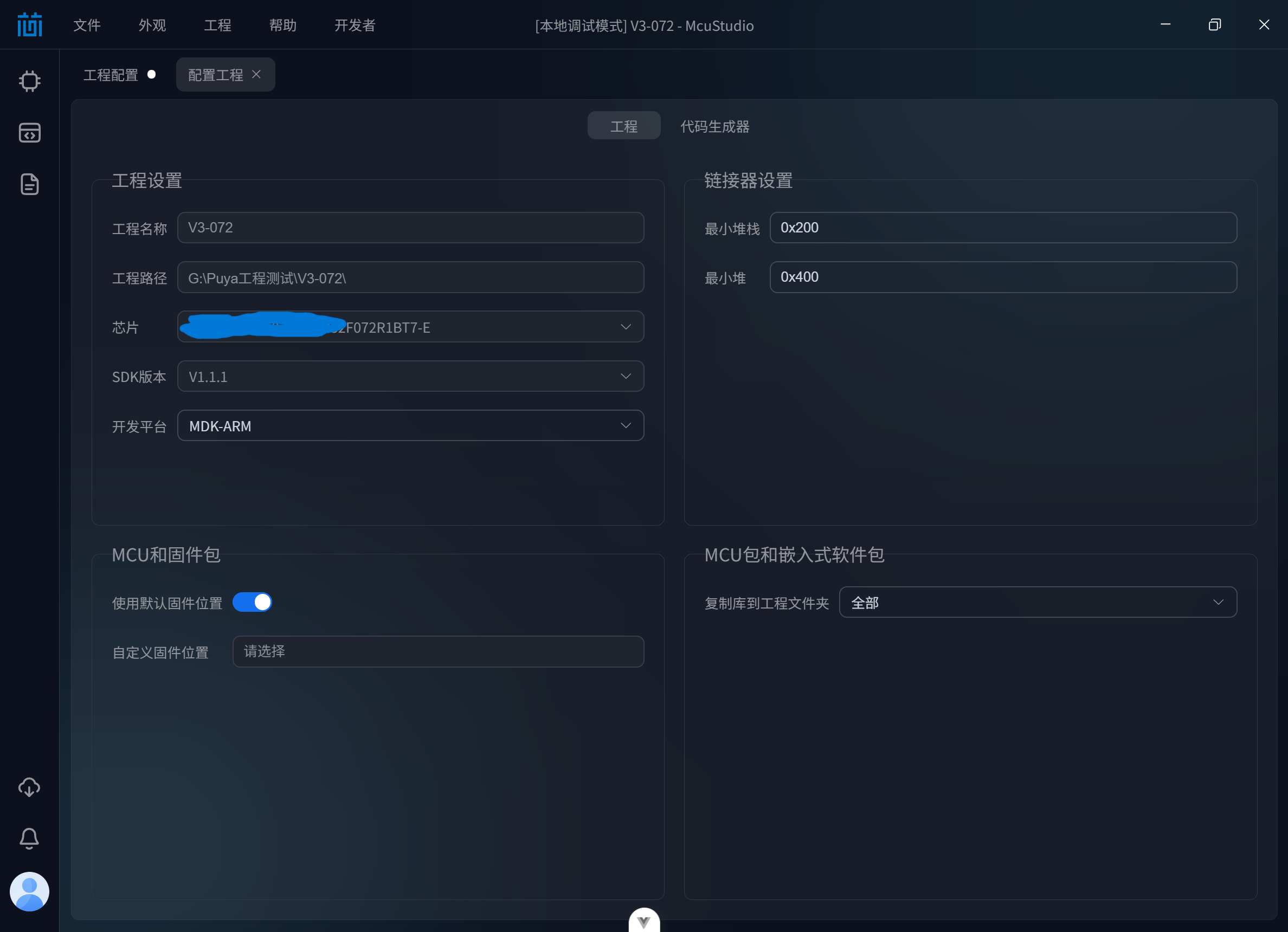The height and width of the screenshot is (932, 1288).
Task: Open the 帮助 menu
Action: [x=283, y=25]
